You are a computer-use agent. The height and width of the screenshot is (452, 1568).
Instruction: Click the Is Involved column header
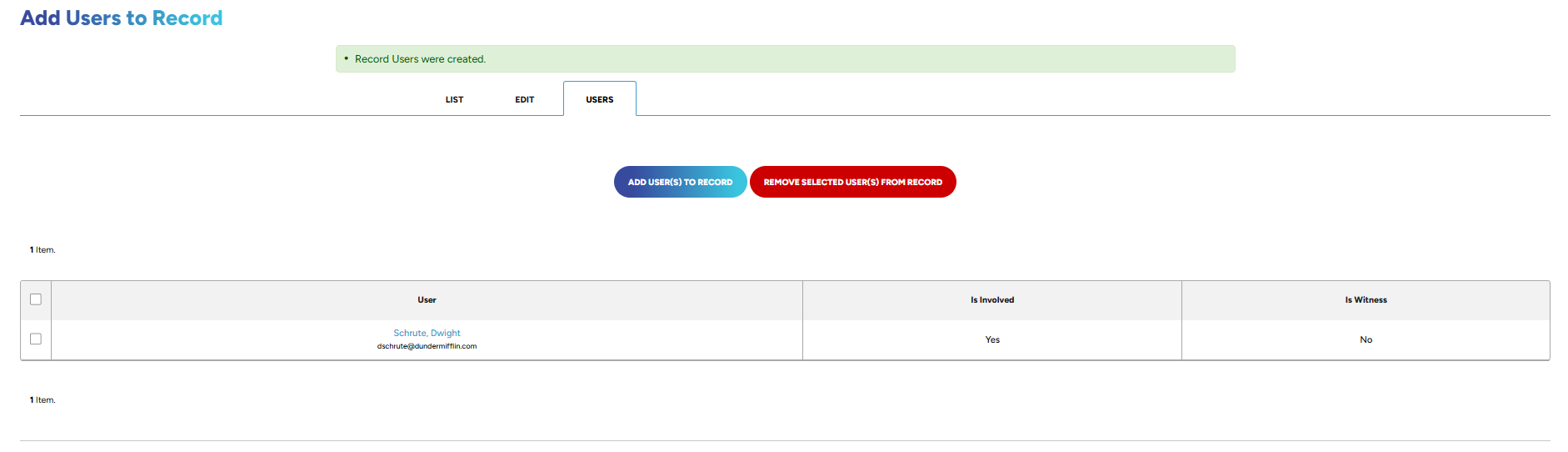991,300
